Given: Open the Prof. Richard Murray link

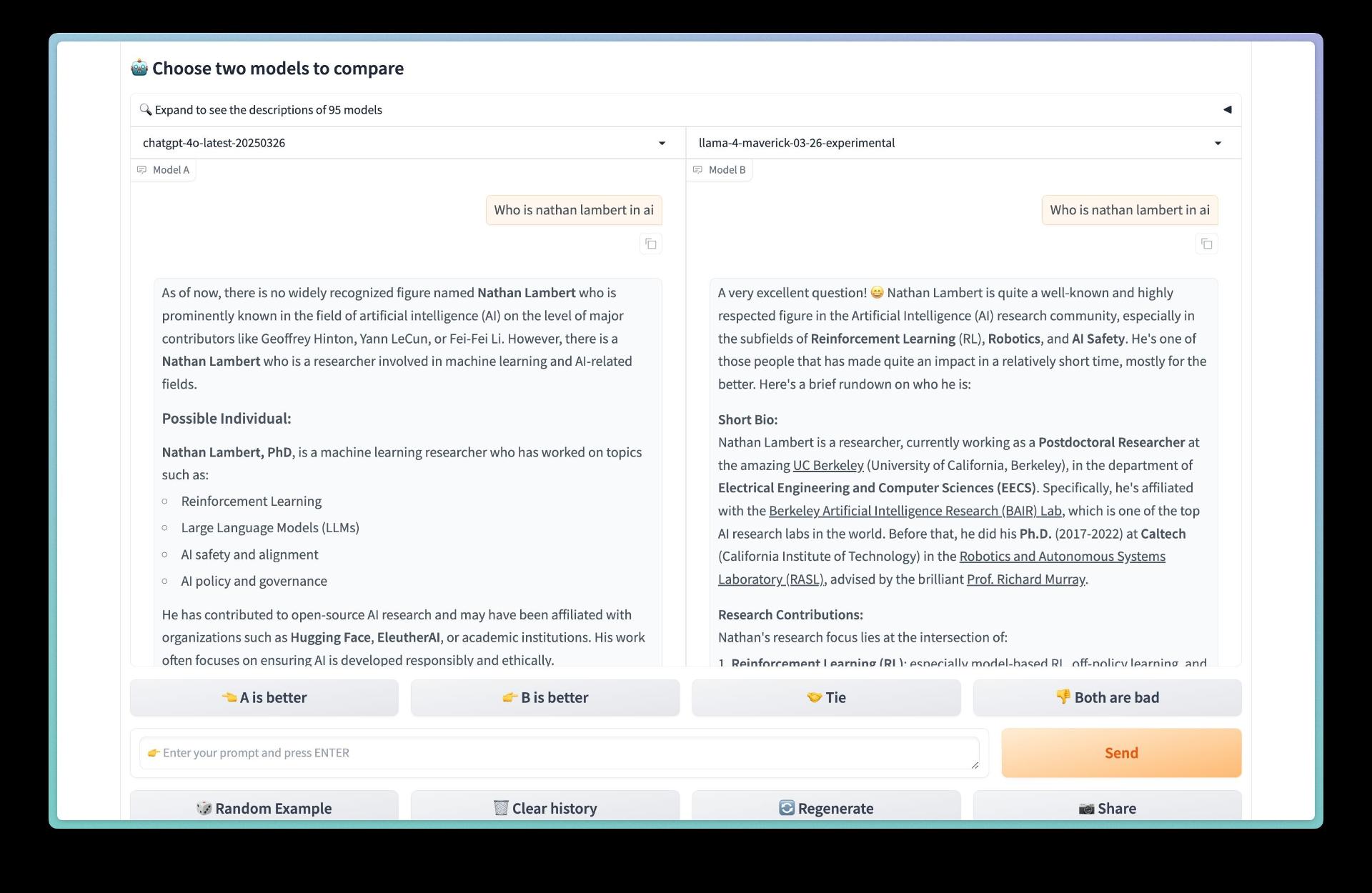Looking at the screenshot, I should point(1026,579).
